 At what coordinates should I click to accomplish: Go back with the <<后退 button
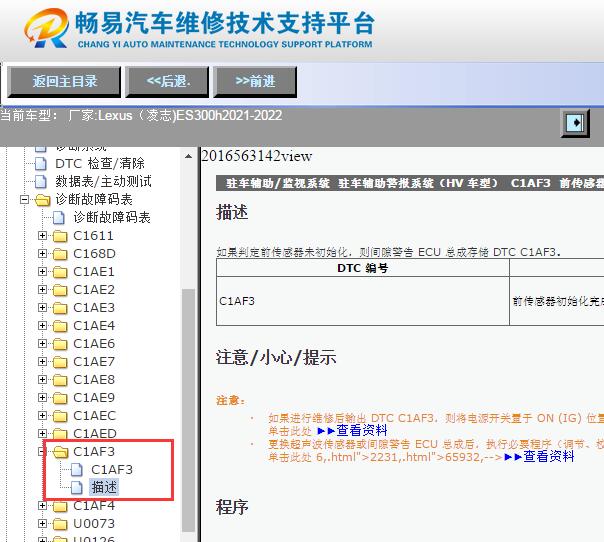pos(167,81)
